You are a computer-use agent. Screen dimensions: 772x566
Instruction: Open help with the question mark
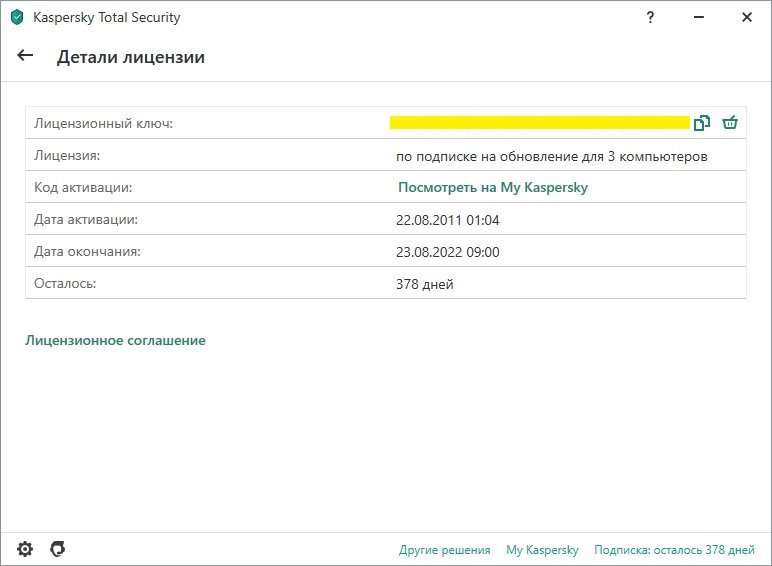(x=650, y=17)
